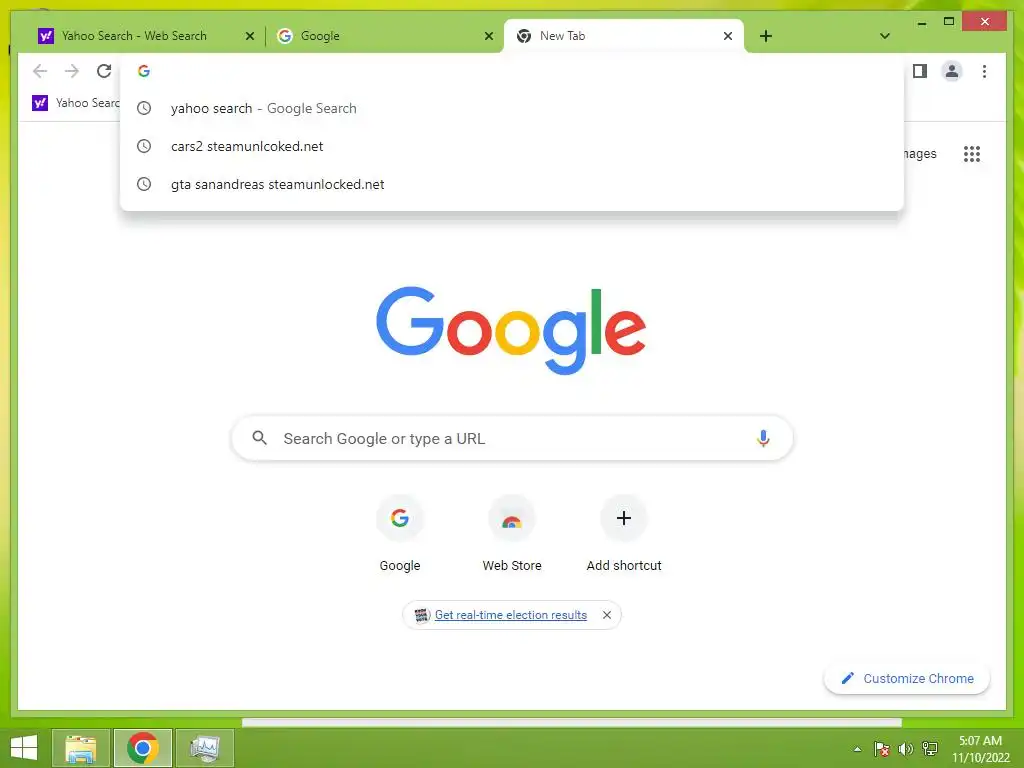Switch to Yahoo Search - Web Search tab
Screen dimensions: 1024x768
pyautogui.click(x=146, y=36)
